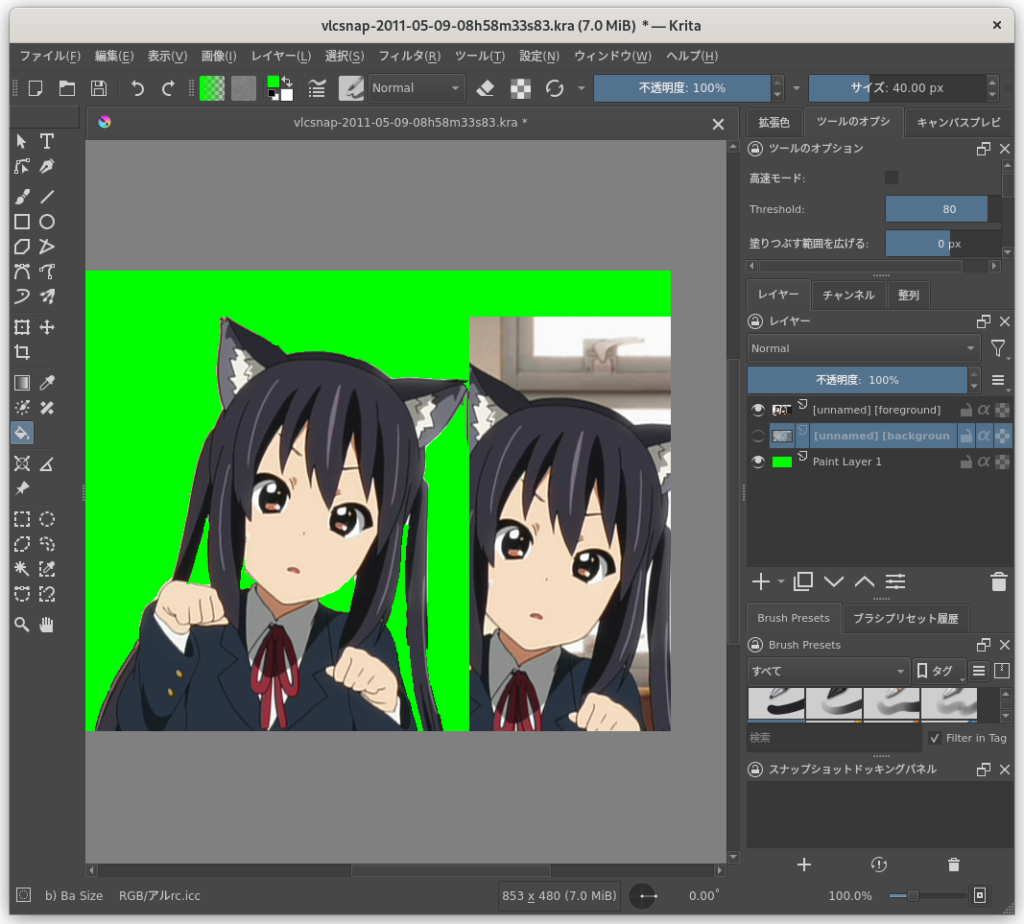Screen dimensions: 1024x924
Task: Add a new snapshot with plus button
Action: point(804,865)
